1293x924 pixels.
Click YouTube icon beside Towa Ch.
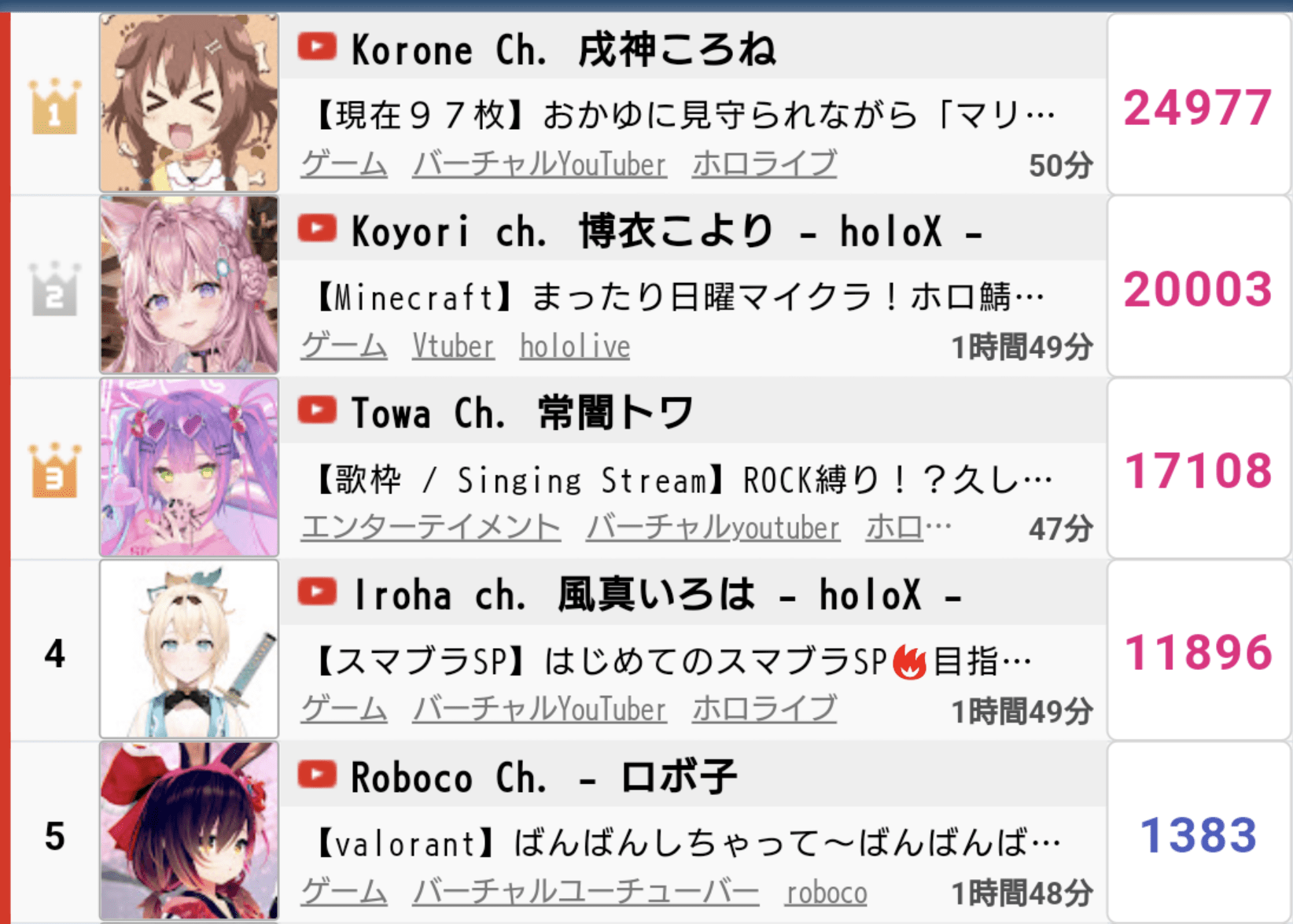[x=317, y=410]
